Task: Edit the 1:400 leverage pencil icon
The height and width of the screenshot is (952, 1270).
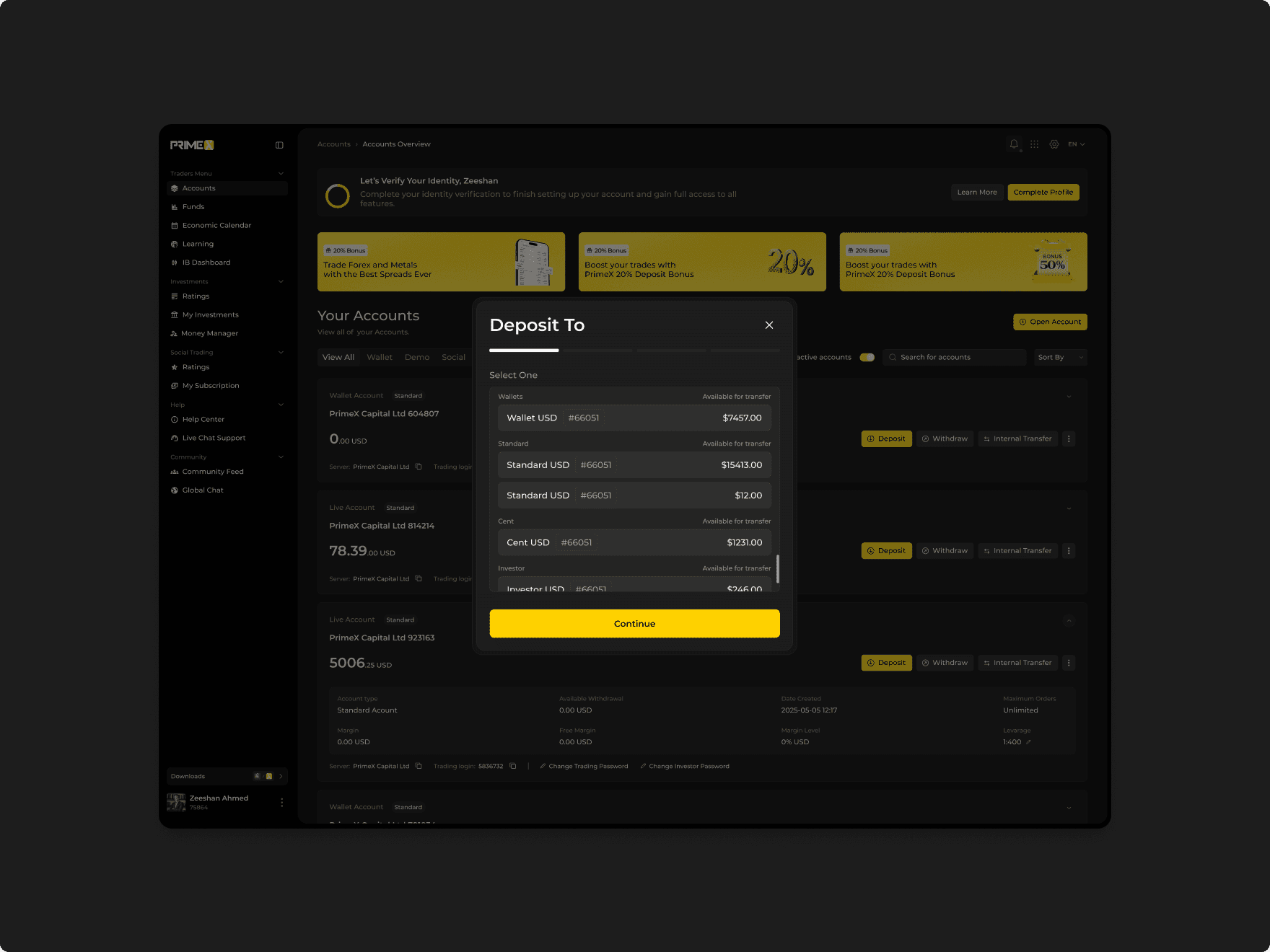Action: tap(1028, 742)
